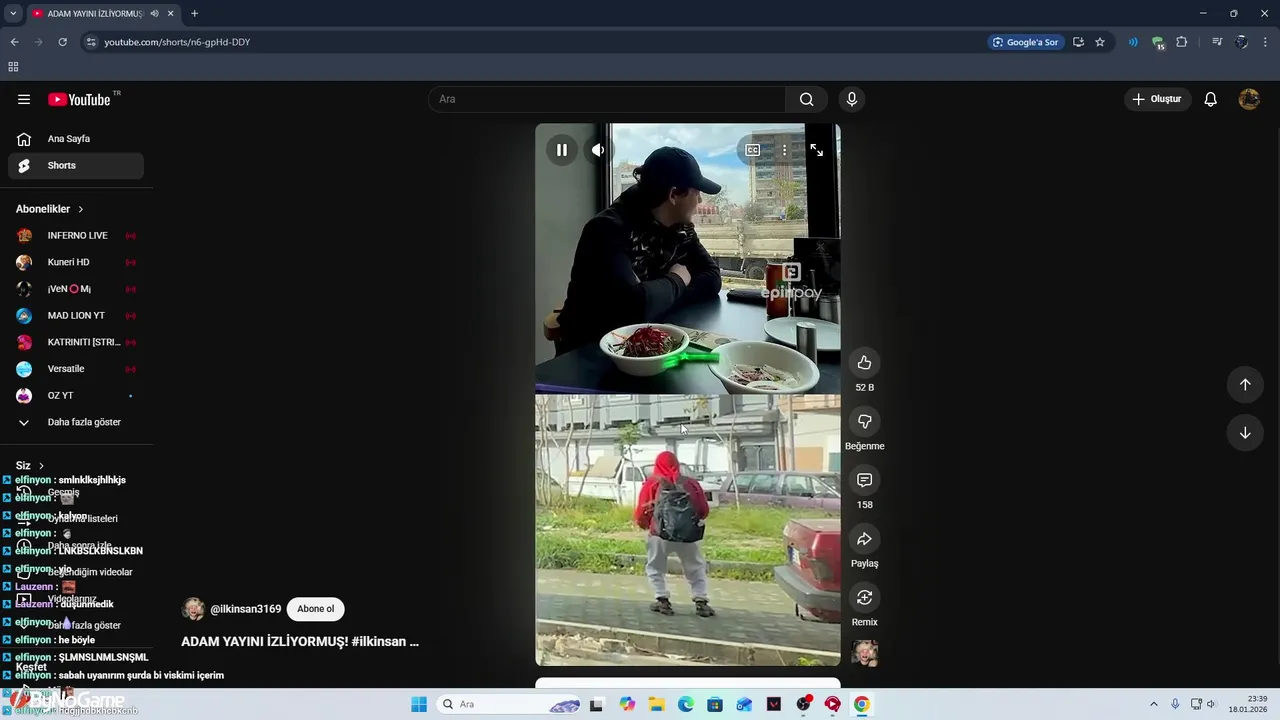Open the KATRINITI subscription channel
The width and height of the screenshot is (1280, 720).
(76, 342)
